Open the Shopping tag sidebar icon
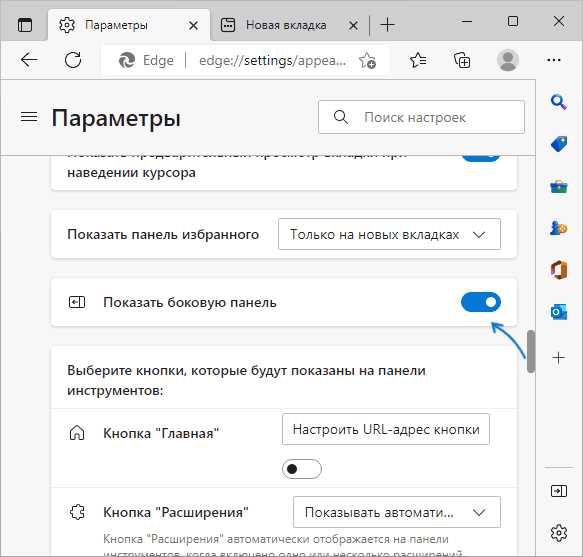The width and height of the screenshot is (583, 557). (x=558, y=144)
